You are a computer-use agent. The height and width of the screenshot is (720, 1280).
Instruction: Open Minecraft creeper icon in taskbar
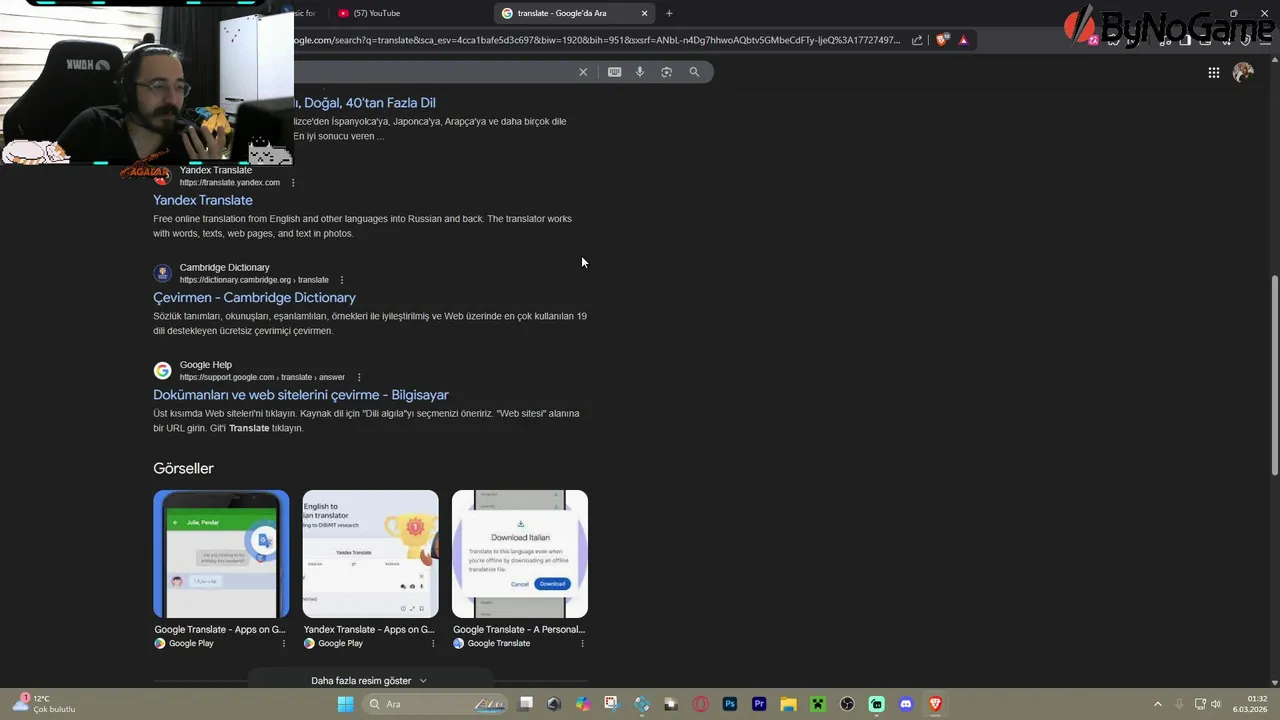[817, 704]
